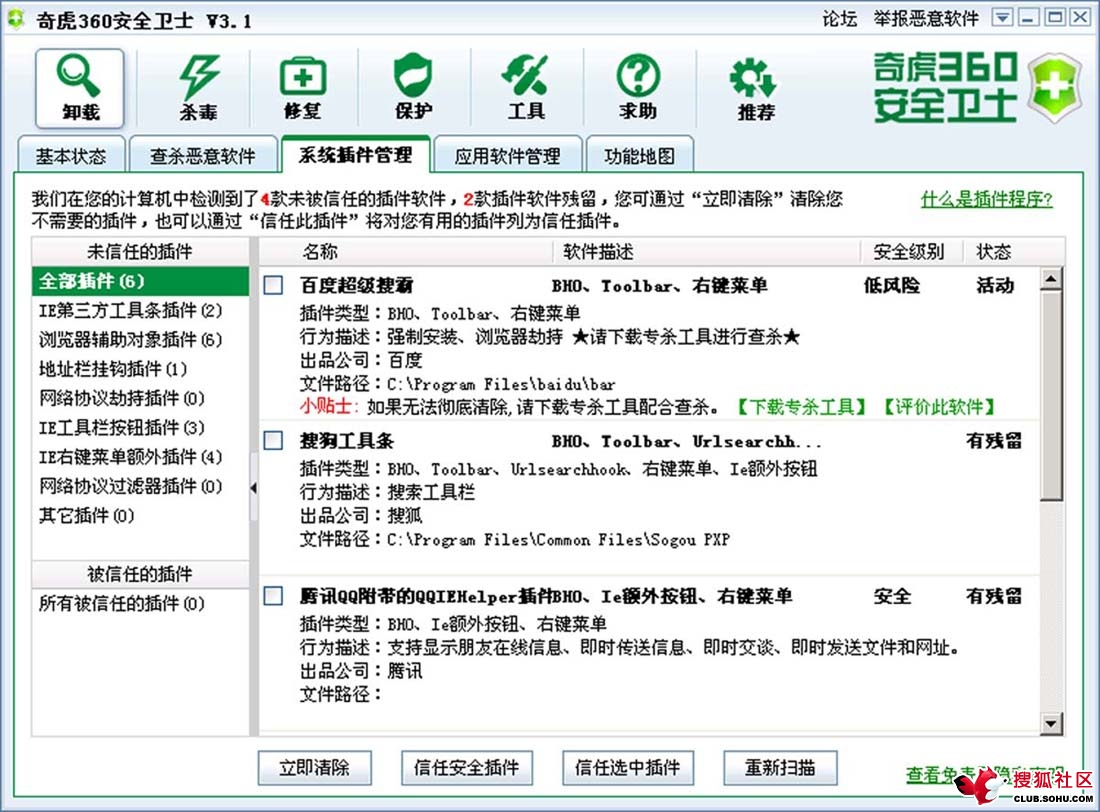
Task: Open the 推荐 recommend gear icon
Action: pos(755,88)
